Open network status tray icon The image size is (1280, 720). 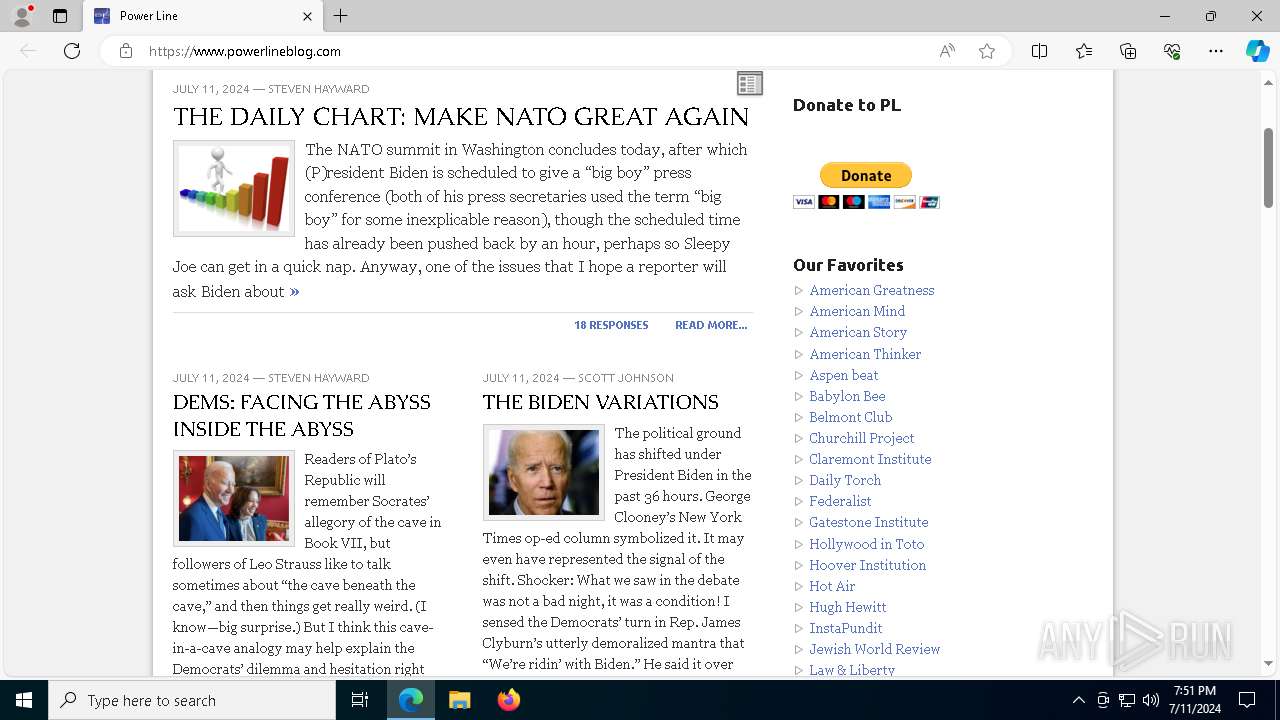(x=1127, y=700)
